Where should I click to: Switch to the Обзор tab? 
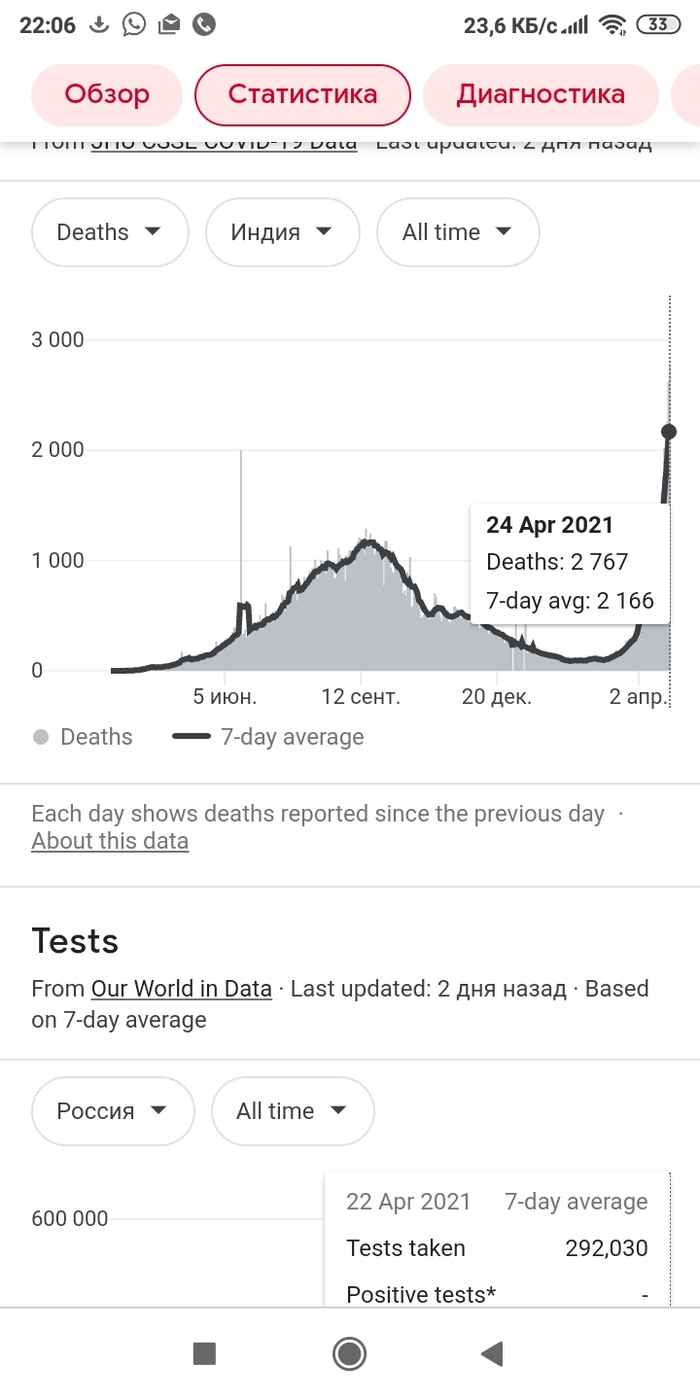(107, 95)
